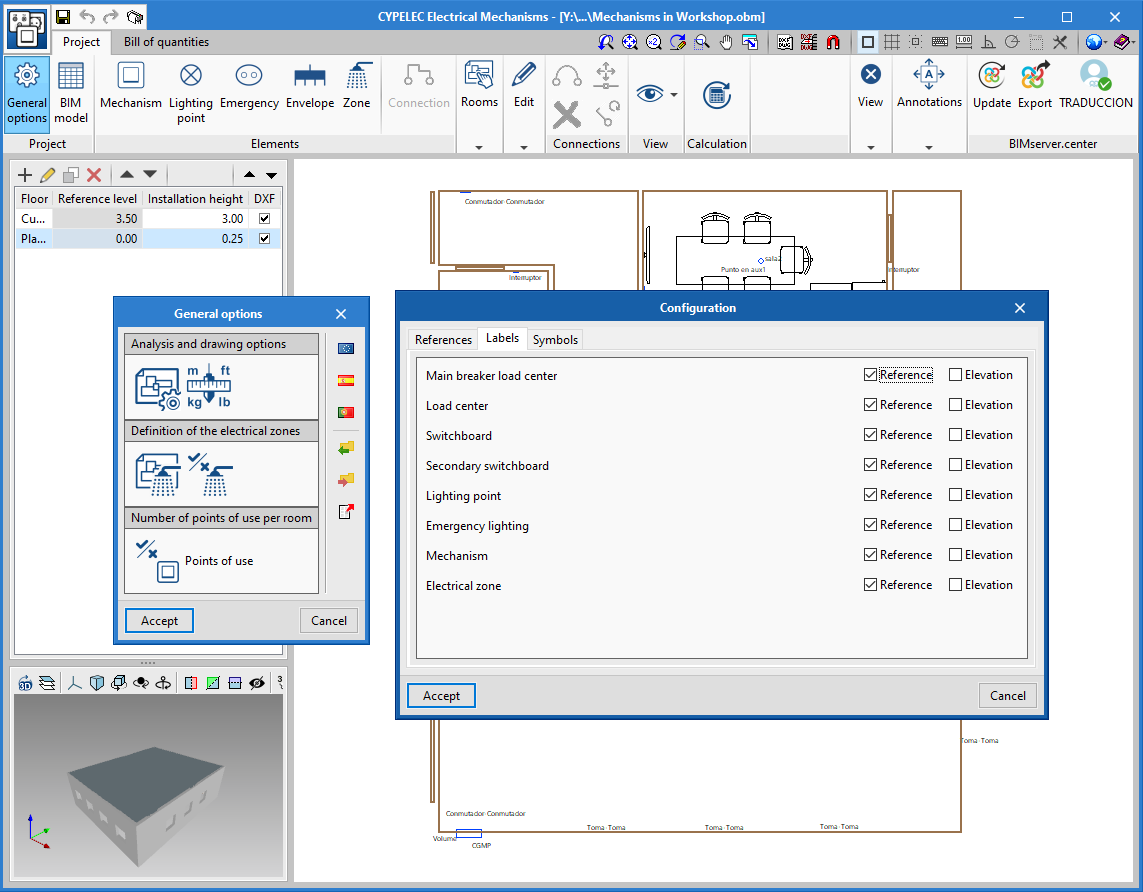Viewport: 1143px width, 892px height.
Task: Expand the Annotations dropdown arrow
Action: click(x=929, y=147)
